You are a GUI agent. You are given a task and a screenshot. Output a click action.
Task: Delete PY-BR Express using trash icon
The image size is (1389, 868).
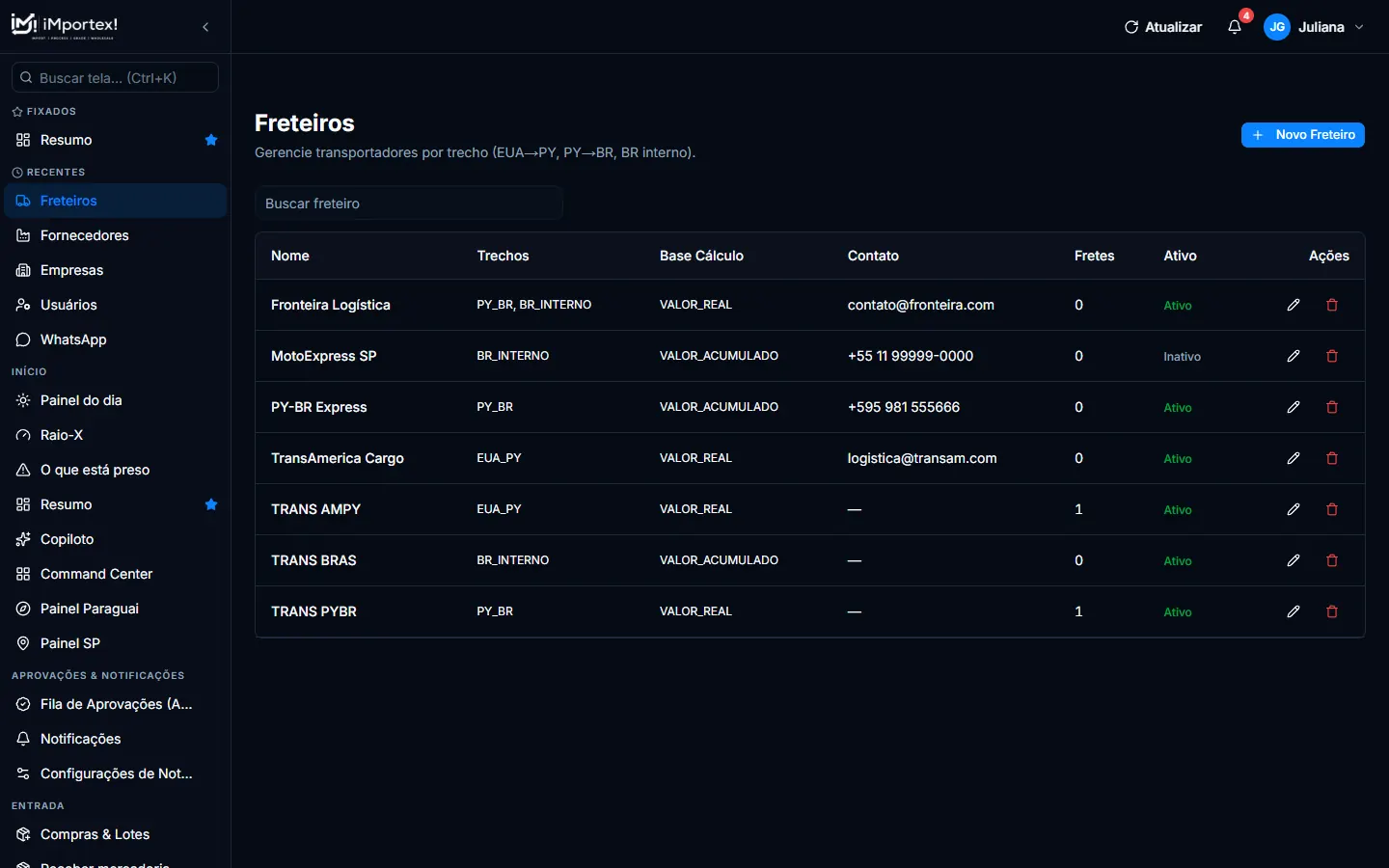point(1332,407)
